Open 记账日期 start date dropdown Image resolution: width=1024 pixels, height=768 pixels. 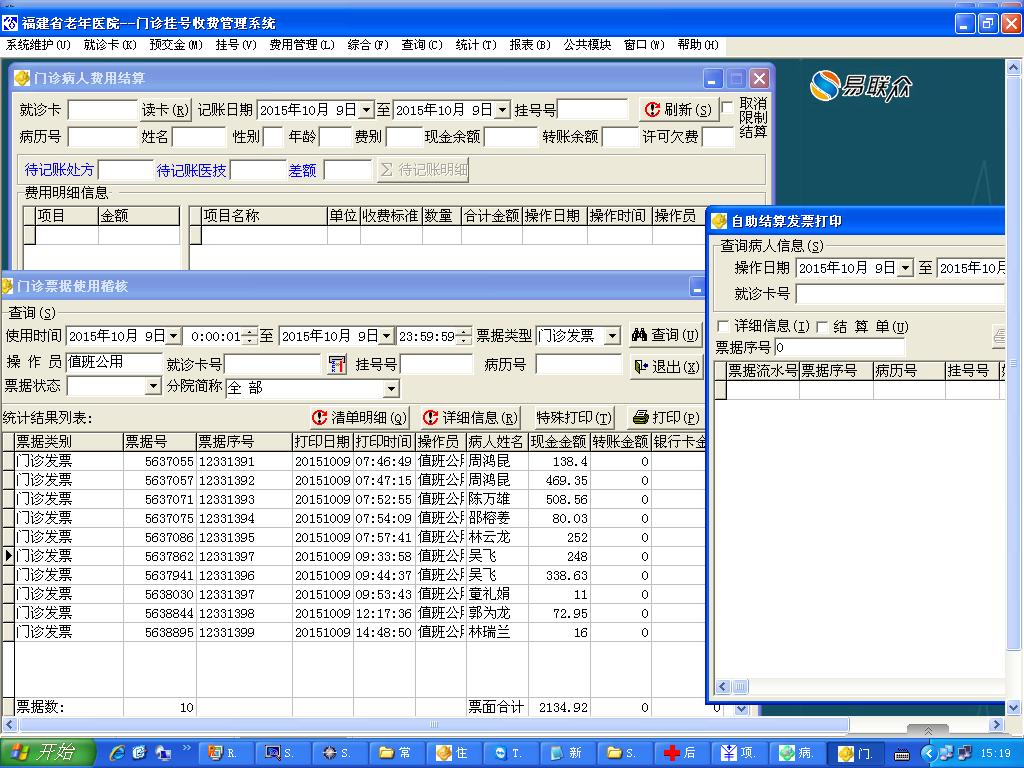point(366,110)
